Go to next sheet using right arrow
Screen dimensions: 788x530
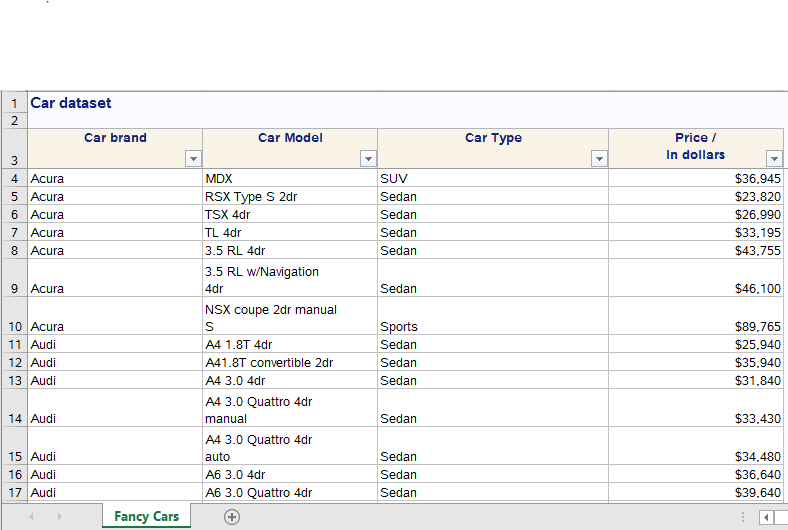59,516
